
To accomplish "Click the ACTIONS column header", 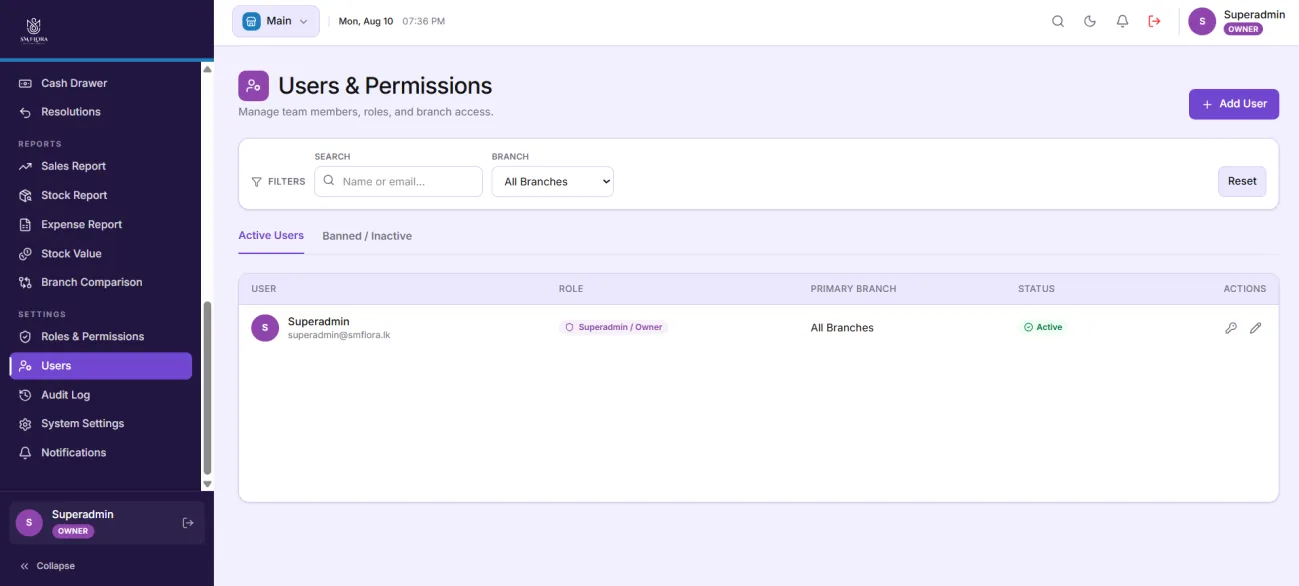I will tap(1245, 289).
